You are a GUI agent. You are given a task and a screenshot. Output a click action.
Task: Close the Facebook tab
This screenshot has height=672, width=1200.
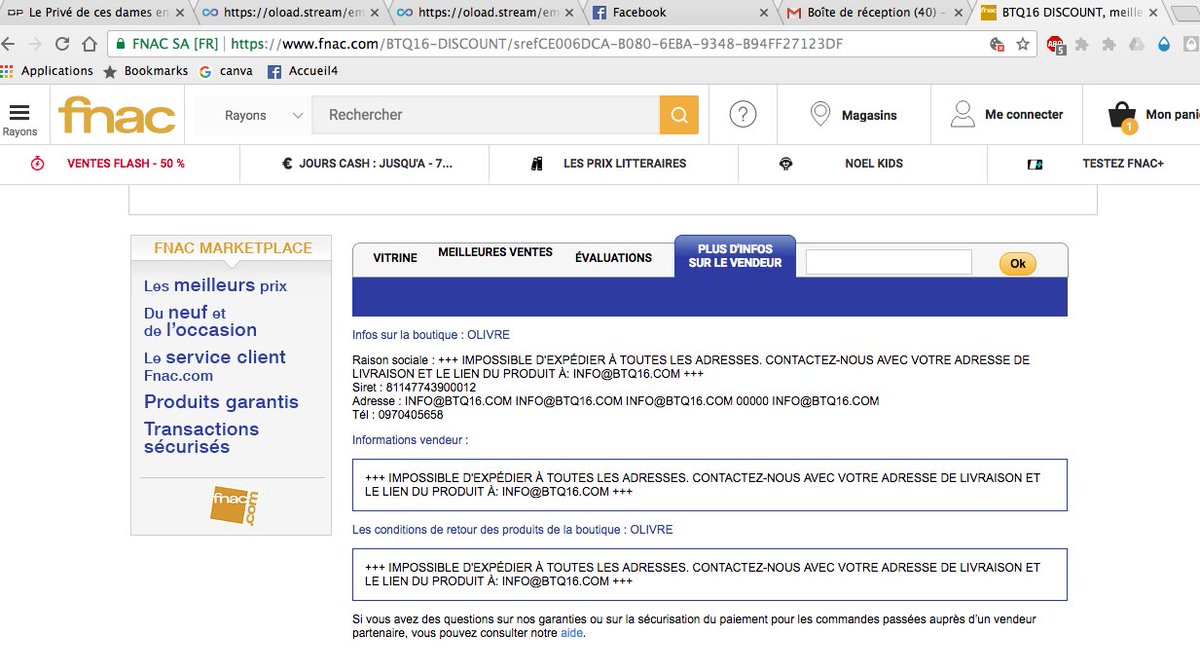click(763, 12)
